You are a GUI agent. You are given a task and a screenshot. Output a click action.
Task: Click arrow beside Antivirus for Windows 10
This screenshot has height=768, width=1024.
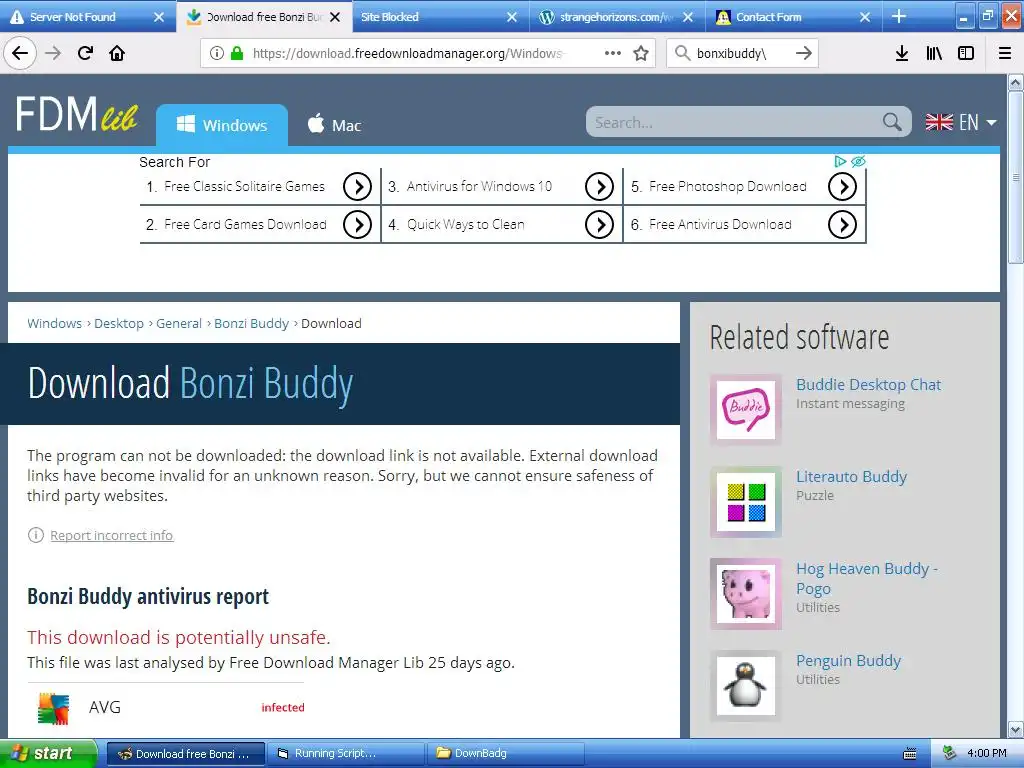tap(600, 187)
